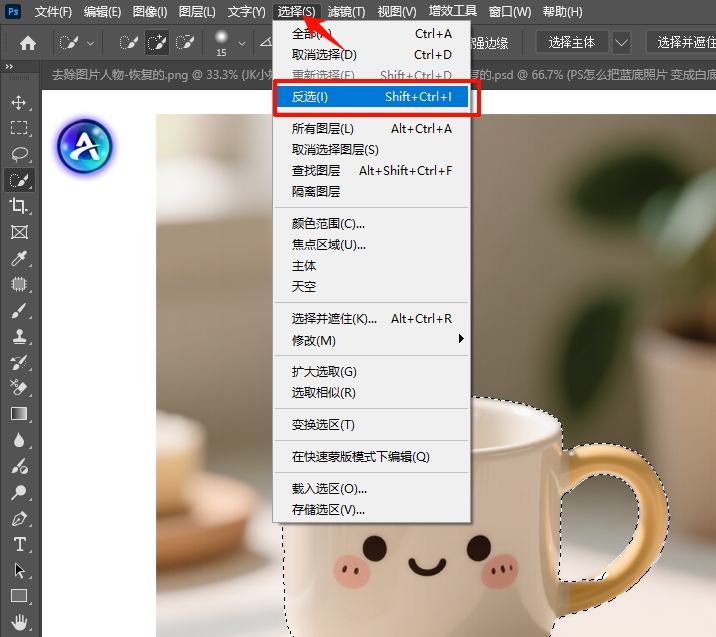Select the Blur tool
The height and width of the screenshot is (637, 716).
pos(19,440)
